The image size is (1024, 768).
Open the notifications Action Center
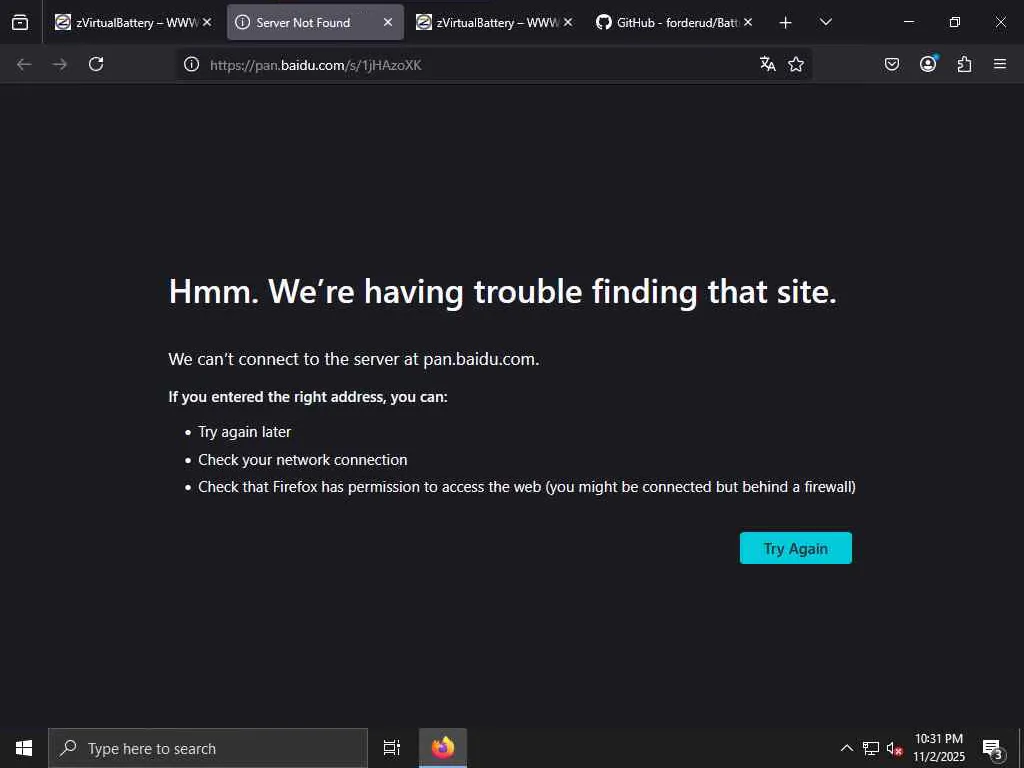tap(993, 748)
